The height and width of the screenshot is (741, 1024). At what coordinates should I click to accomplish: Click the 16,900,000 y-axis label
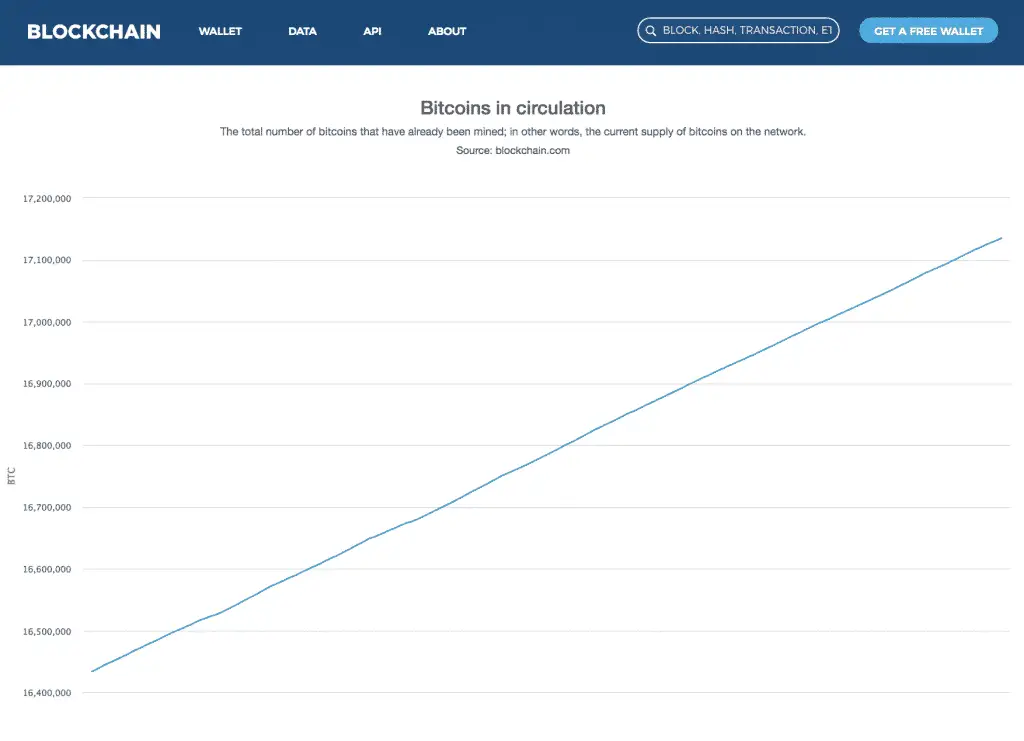pyautogui.click(x=47, y=384)
